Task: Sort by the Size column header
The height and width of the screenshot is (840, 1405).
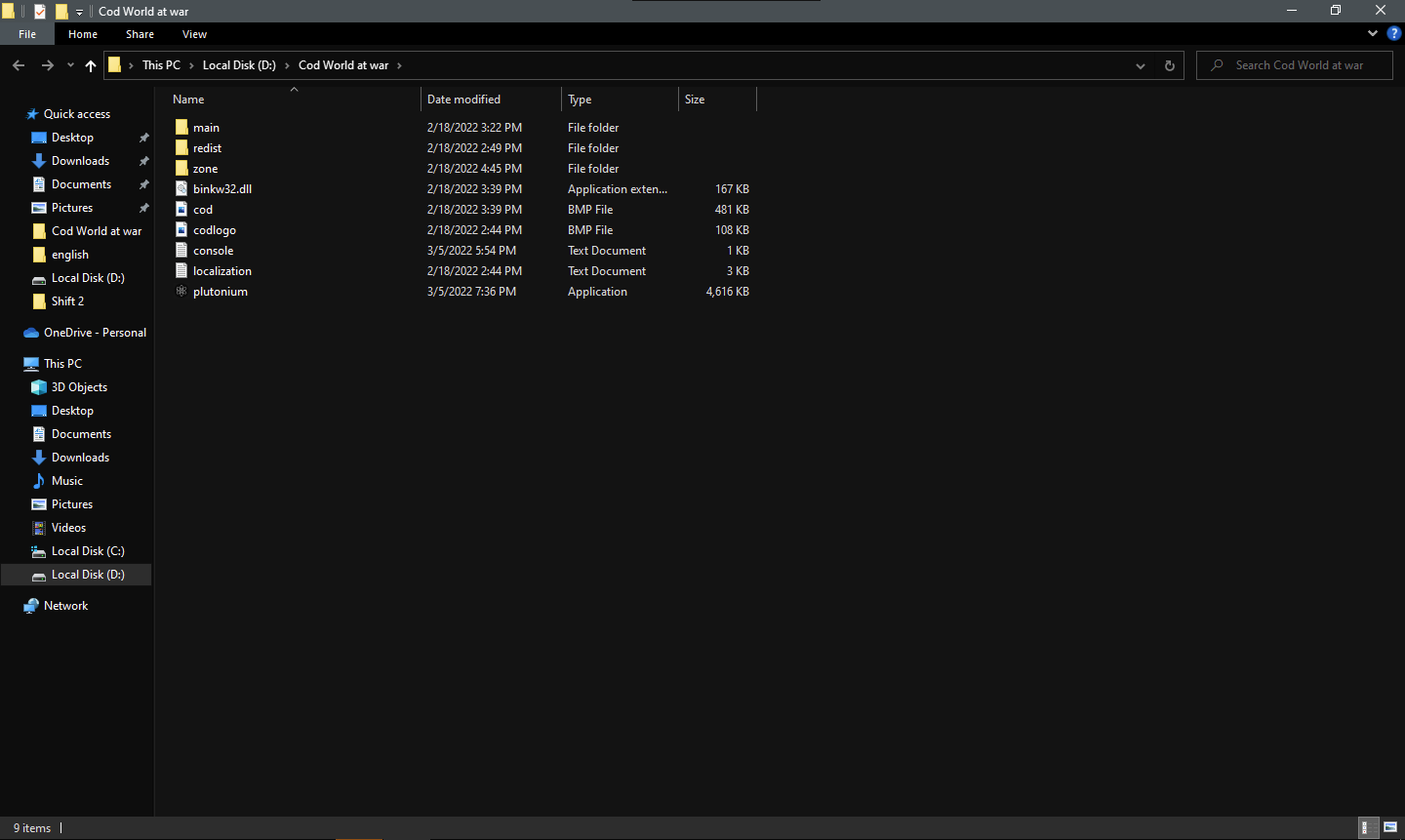Action: pyautogui.click(x=718, y=100)
